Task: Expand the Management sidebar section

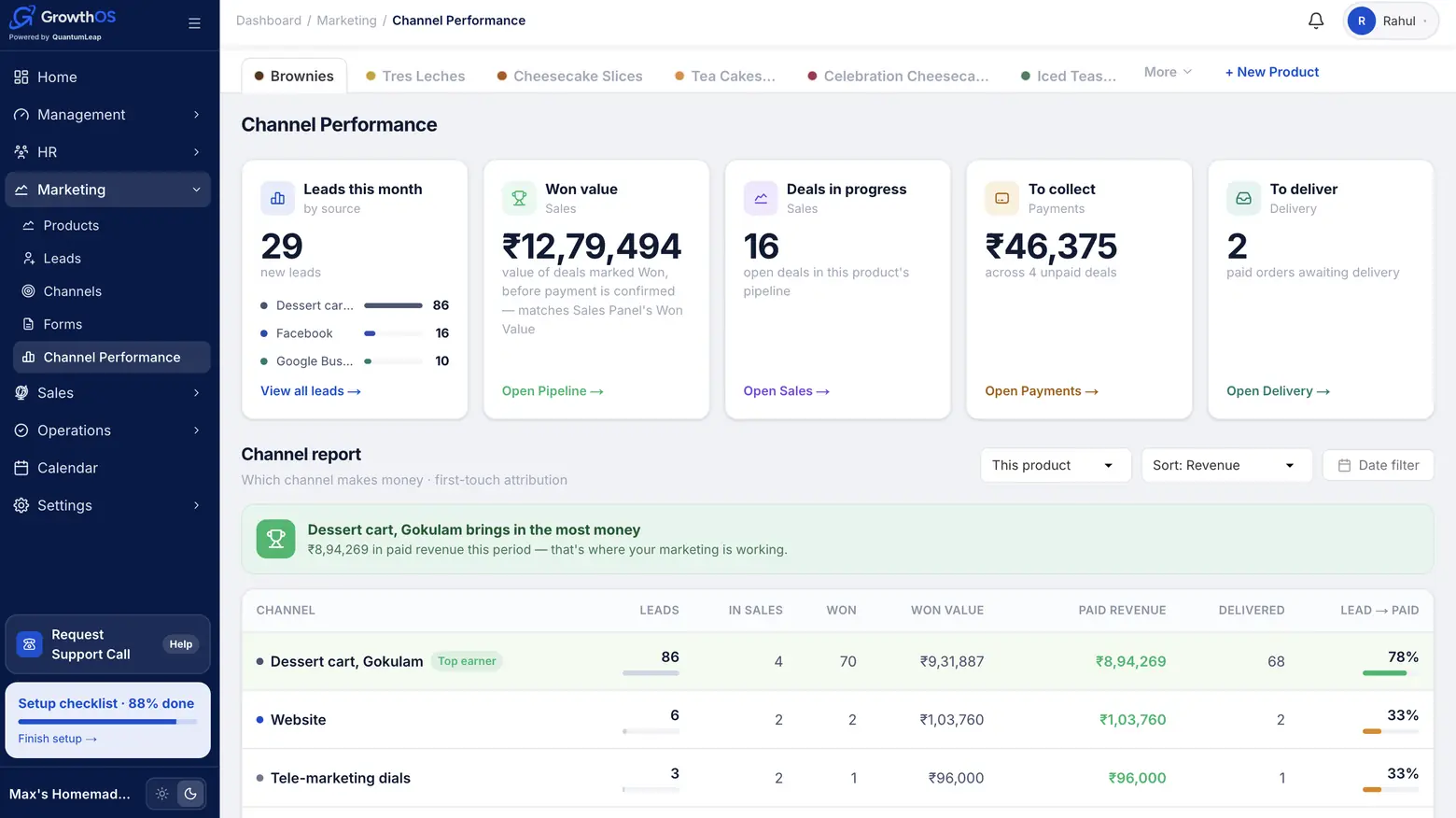Action: 107,115
